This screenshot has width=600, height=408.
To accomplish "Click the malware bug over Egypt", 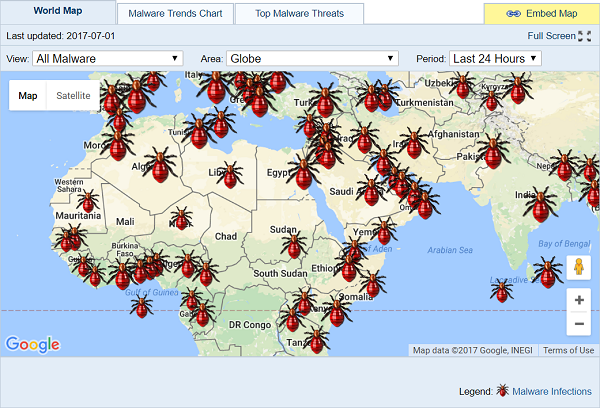I will coord(304,173).
